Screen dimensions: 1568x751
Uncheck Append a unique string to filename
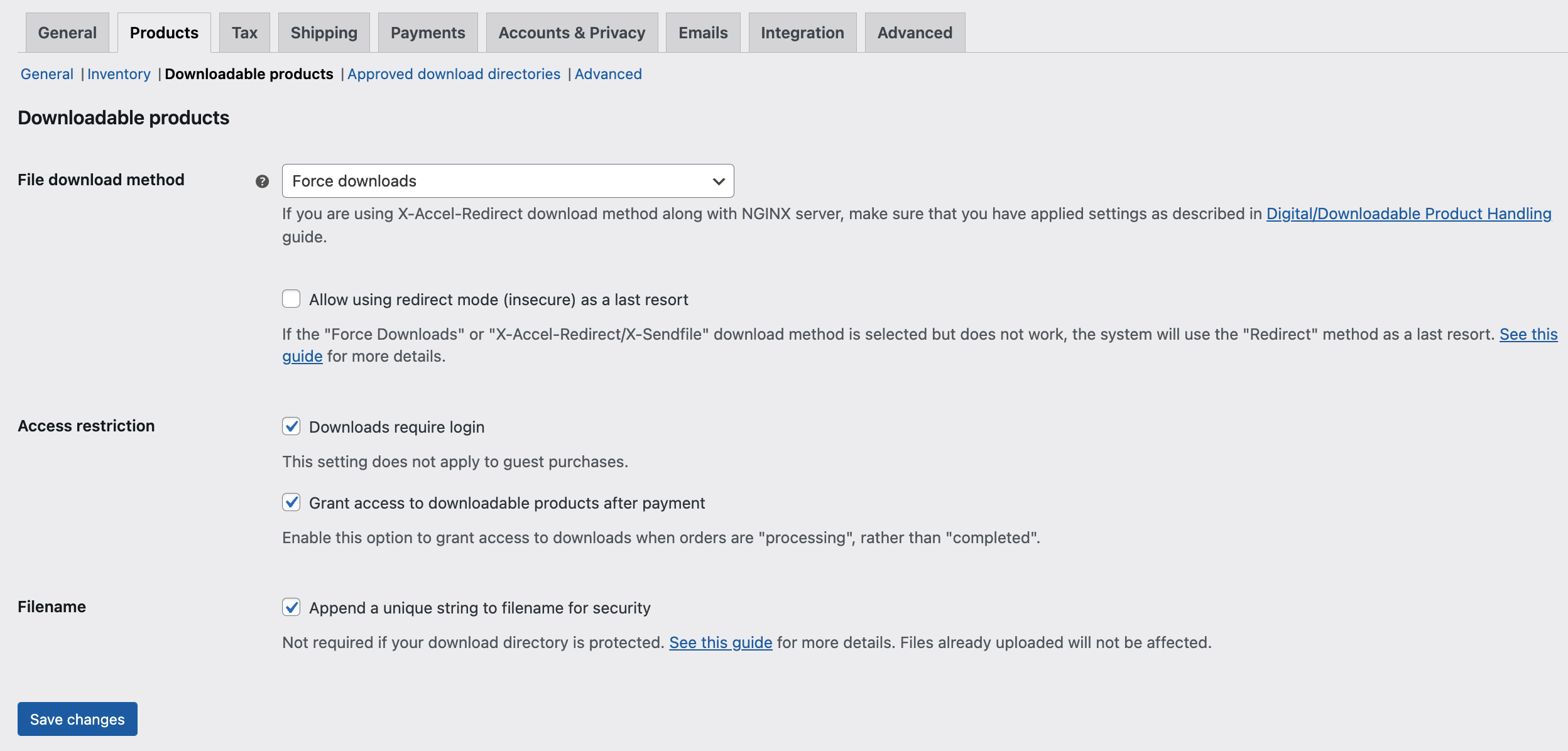coord(291,607)
